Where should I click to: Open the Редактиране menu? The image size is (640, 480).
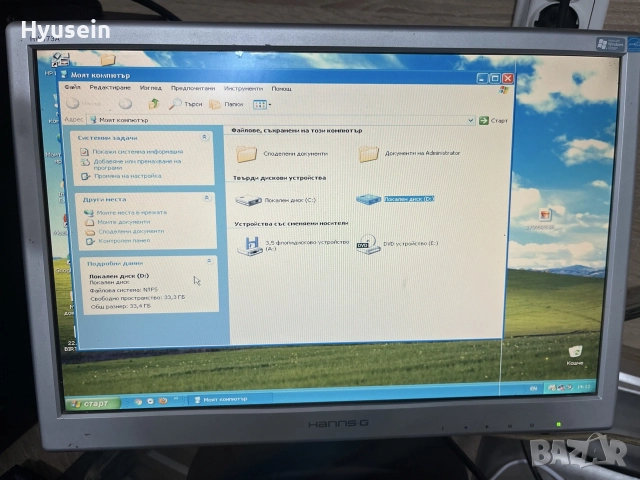pyautogui.click(x=110, y=88)
